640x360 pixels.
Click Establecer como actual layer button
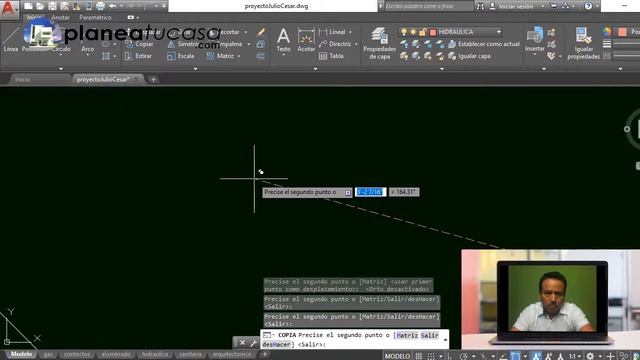pyautogui.click(x=484, y=44)
